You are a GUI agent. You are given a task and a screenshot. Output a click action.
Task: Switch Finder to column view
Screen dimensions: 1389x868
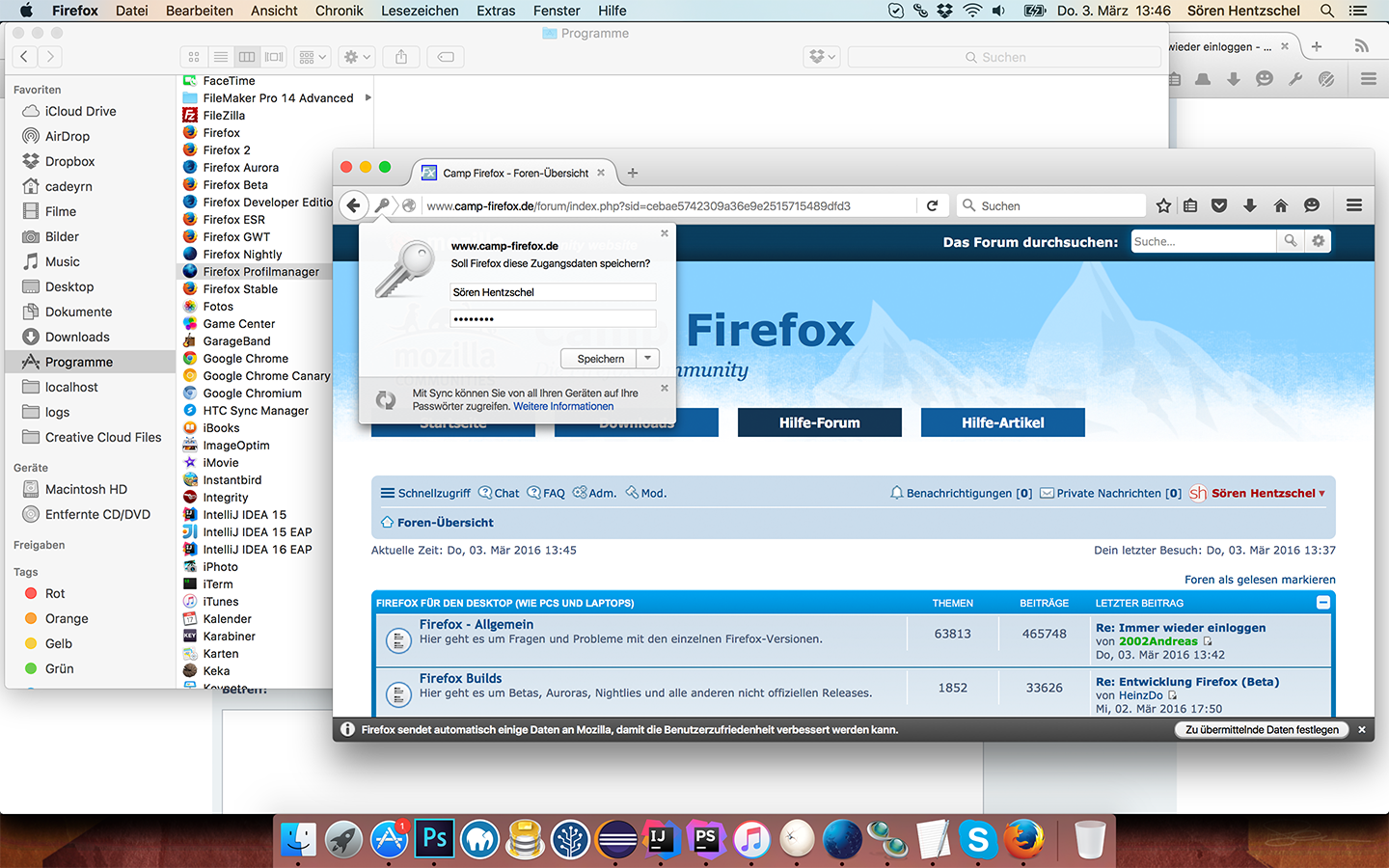248,57
